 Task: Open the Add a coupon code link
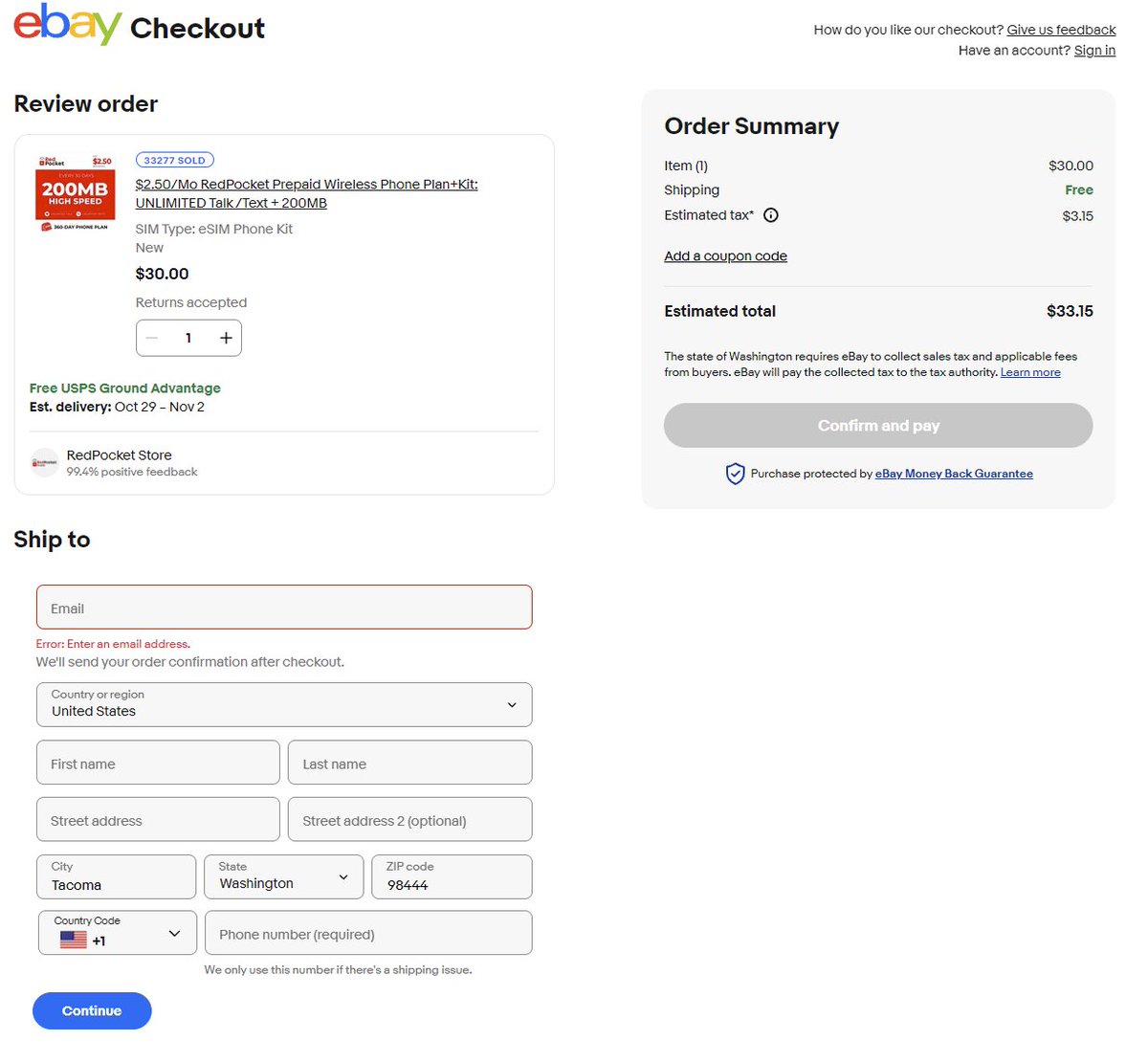tap(725, 255)
